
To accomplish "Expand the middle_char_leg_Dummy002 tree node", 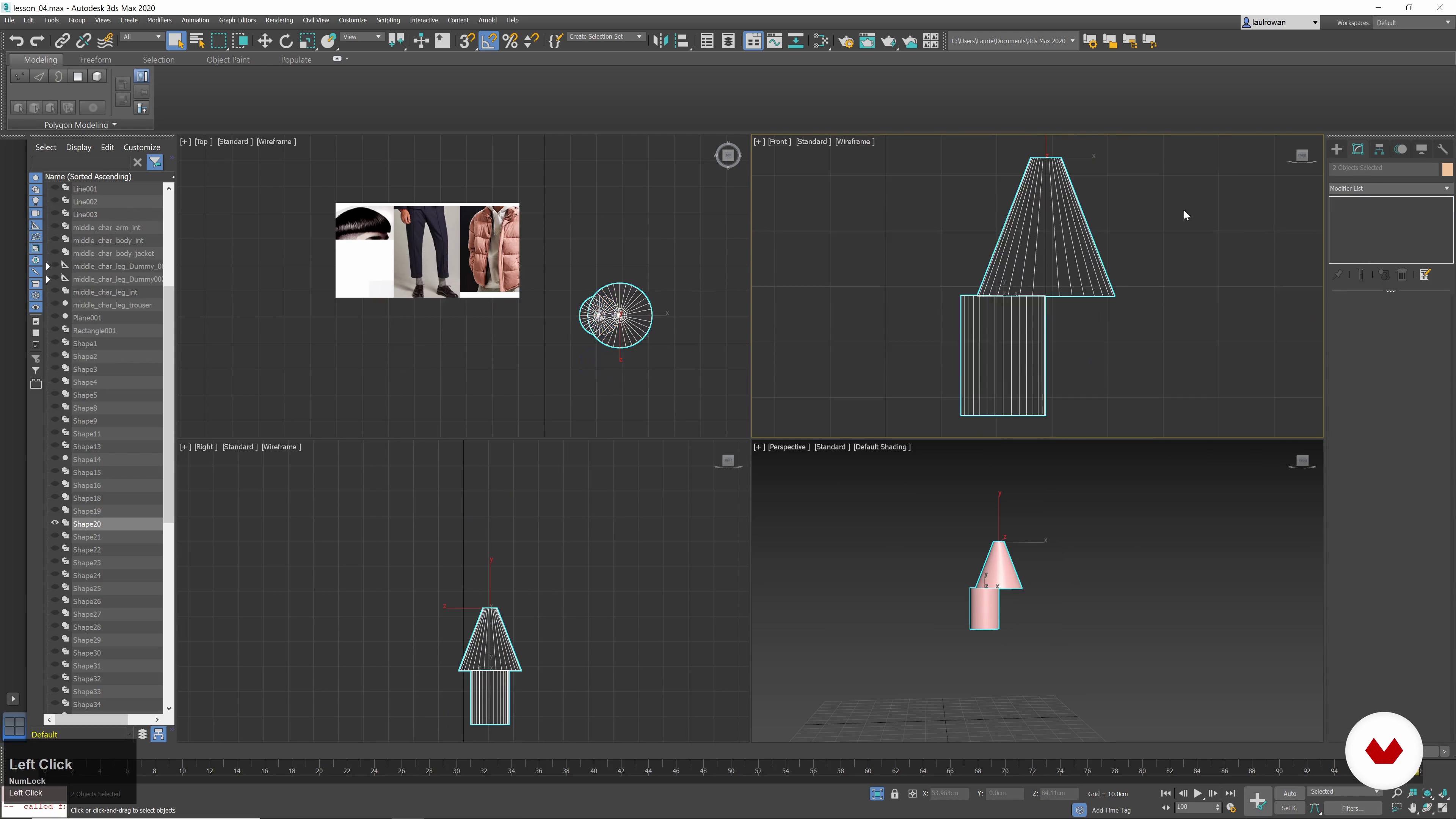I will pos(48,279).
